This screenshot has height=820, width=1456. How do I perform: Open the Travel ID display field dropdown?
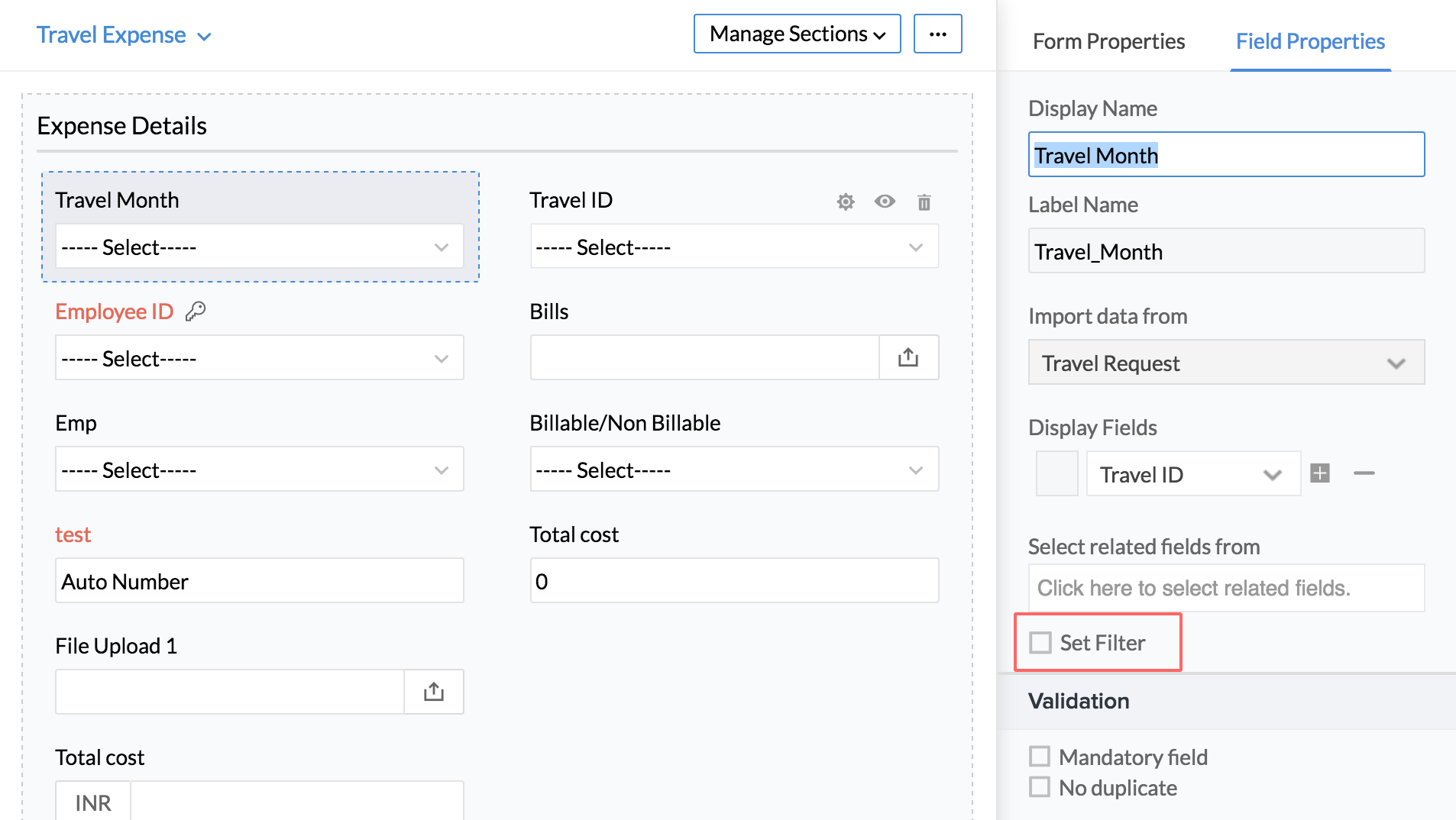1192,474
